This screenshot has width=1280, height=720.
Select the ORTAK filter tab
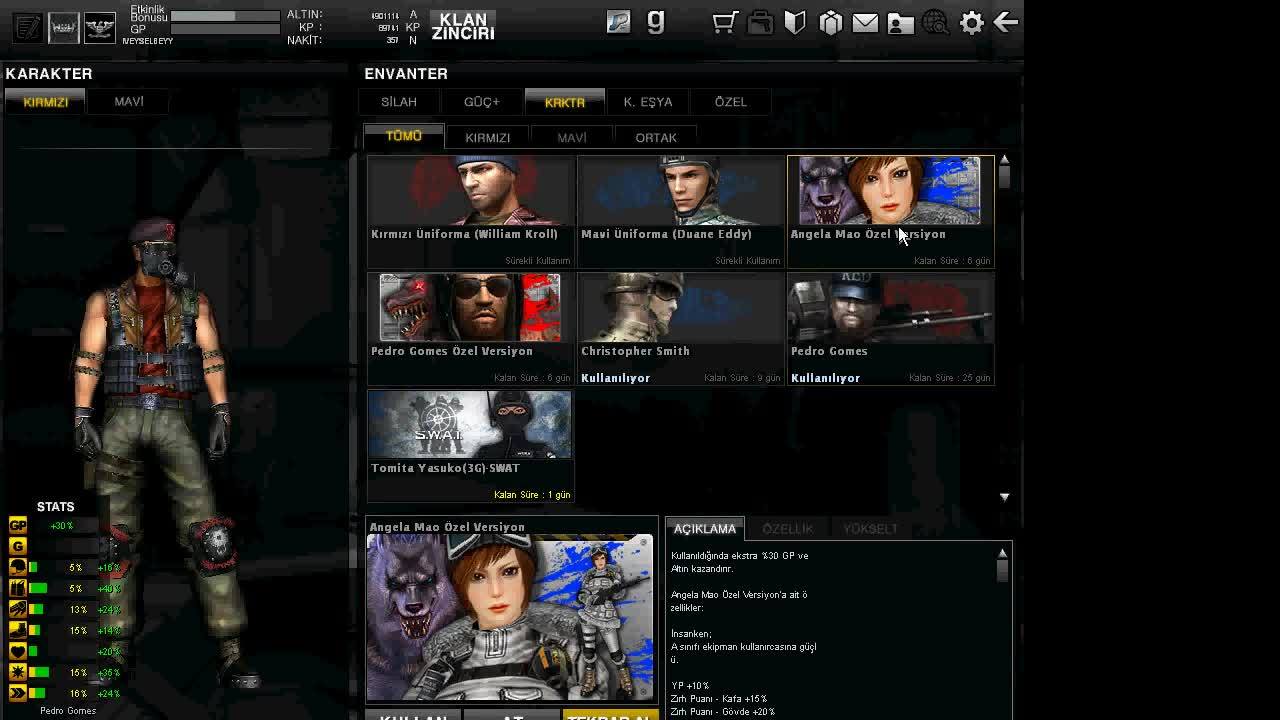point(656,137)
